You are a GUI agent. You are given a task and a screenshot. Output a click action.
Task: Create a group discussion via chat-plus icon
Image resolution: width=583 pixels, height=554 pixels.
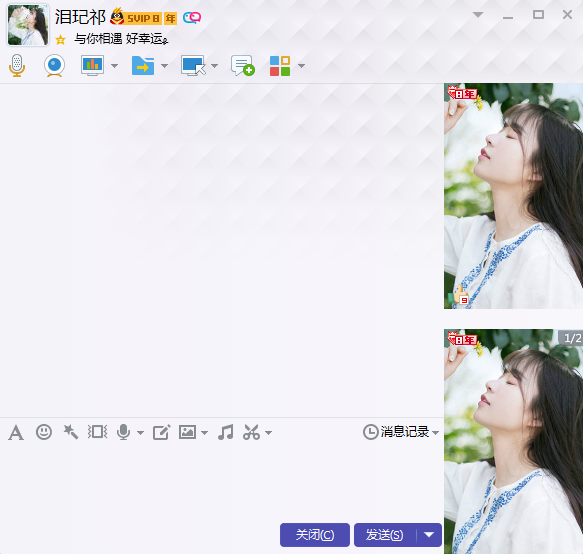(x=243, y=66)
